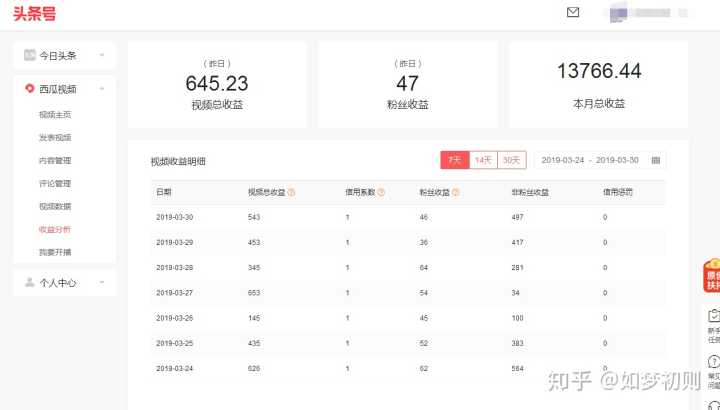Click the 47 粉丝收益 card
720x410 pixels.
pos(408,85)
